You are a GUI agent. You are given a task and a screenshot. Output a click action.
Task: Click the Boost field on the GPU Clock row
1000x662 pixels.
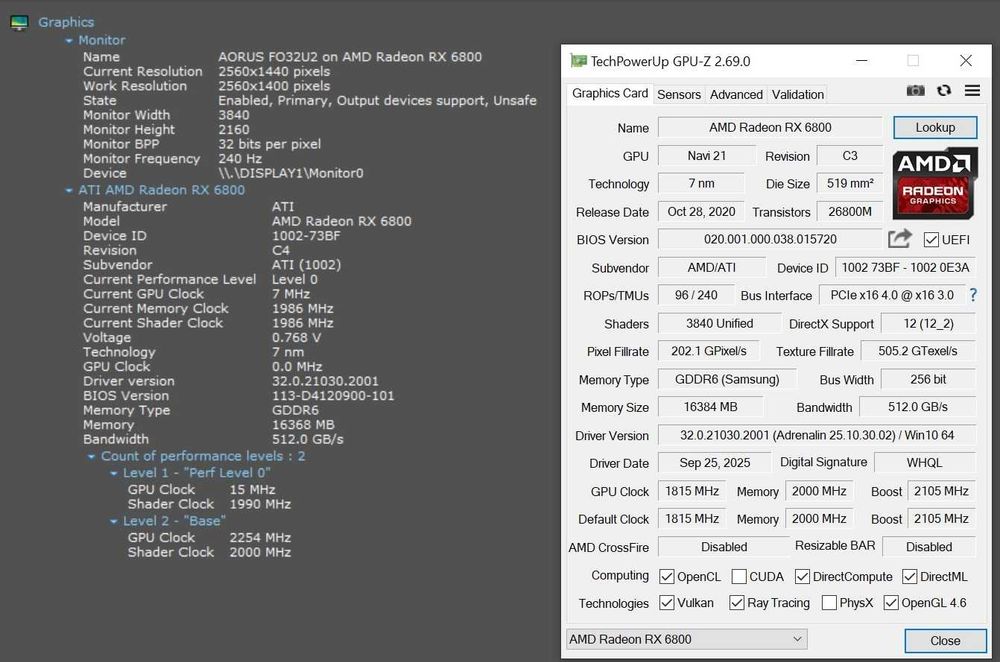pos(941,491)
